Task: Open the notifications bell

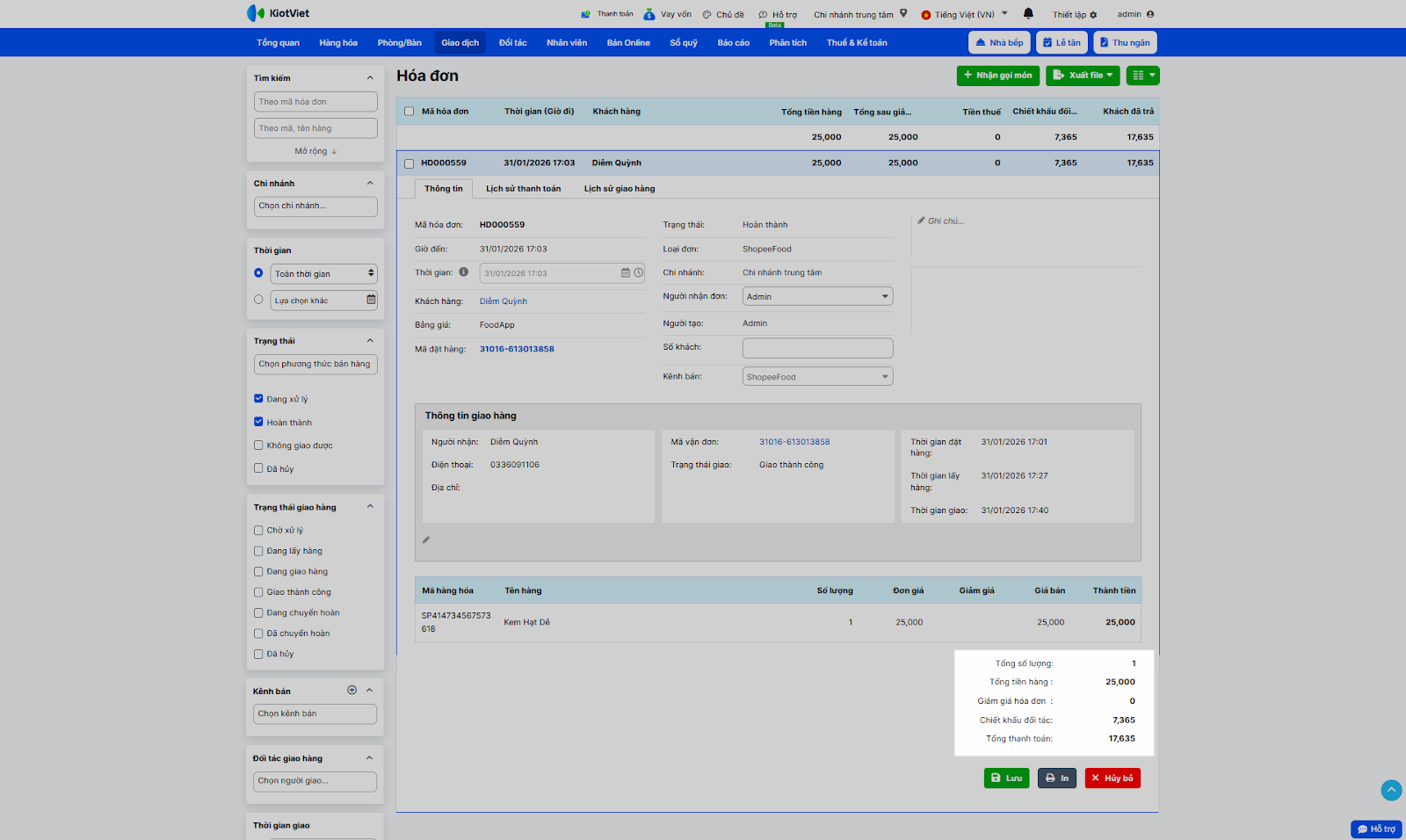Action: 1028,13
